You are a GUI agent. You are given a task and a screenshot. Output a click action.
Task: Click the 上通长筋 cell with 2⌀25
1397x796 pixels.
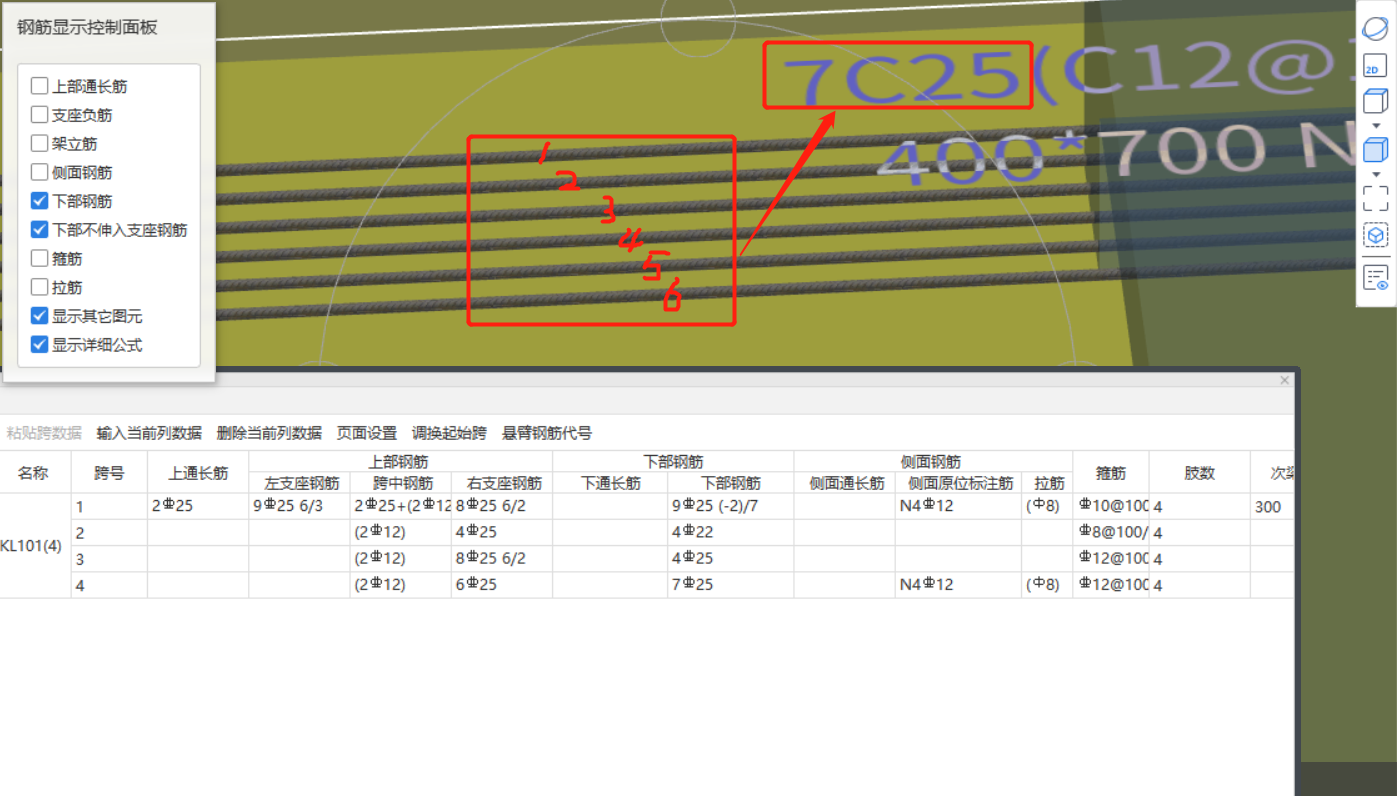[198, 507]
